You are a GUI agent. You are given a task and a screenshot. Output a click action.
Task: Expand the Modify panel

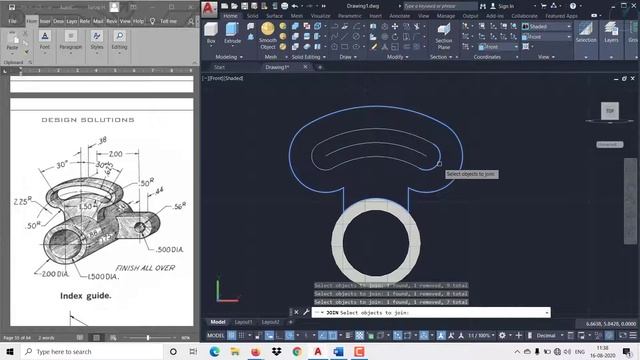coord(398,57)
